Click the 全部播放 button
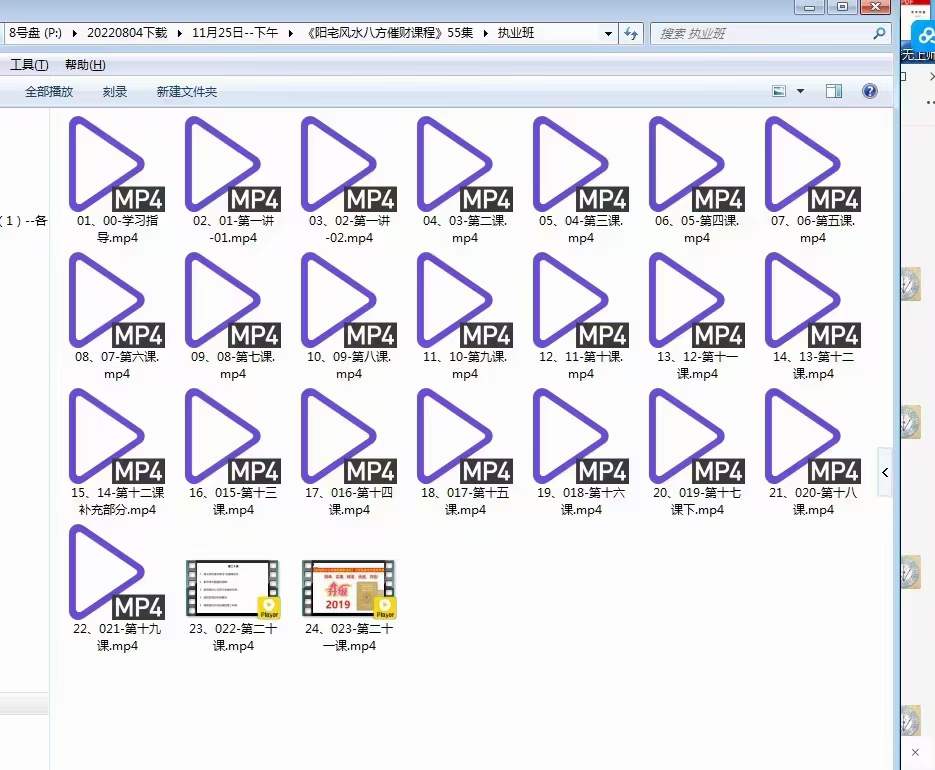 click(49, 91)
